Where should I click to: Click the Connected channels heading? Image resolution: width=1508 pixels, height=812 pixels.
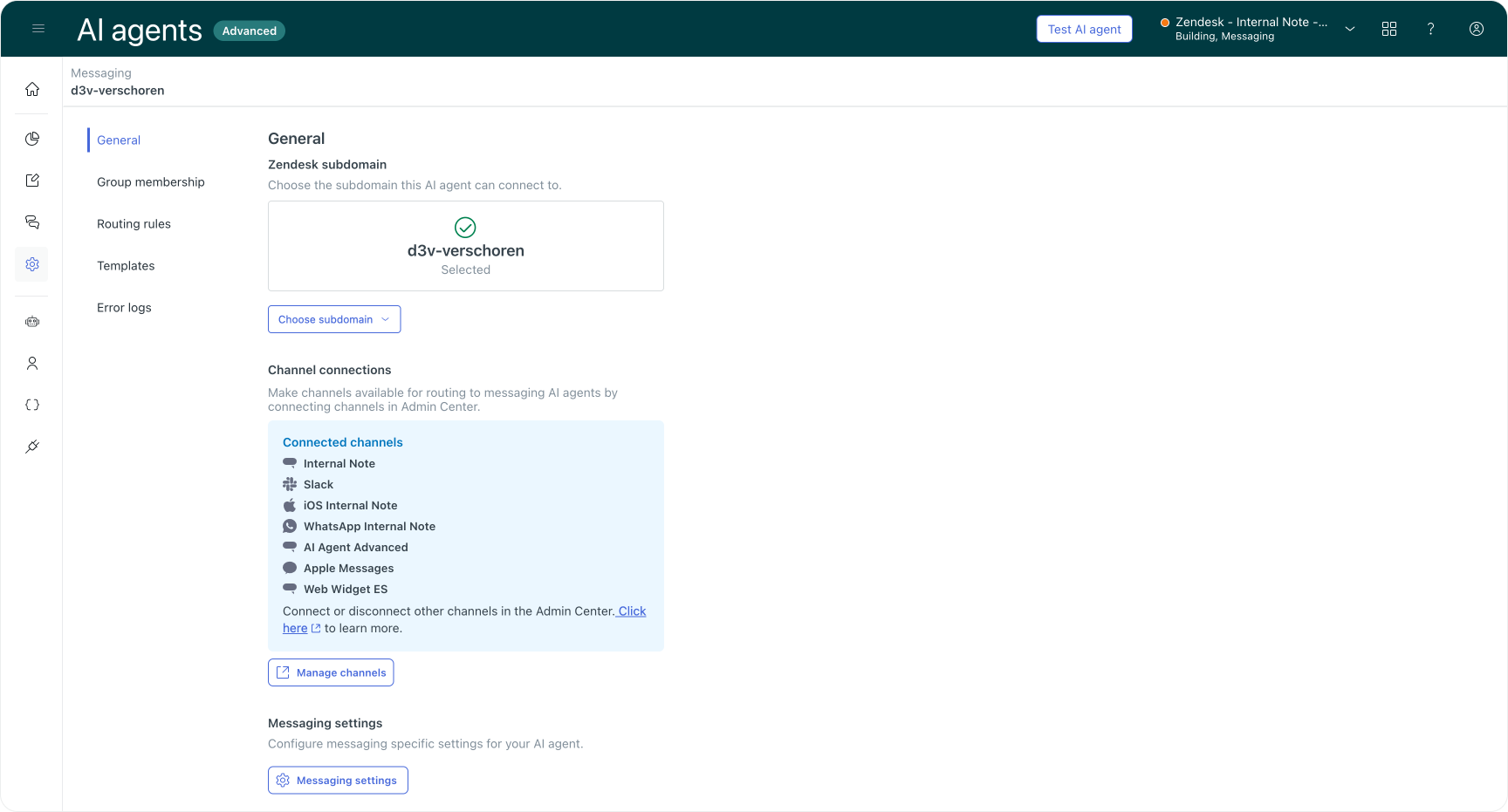coord(343,442)
